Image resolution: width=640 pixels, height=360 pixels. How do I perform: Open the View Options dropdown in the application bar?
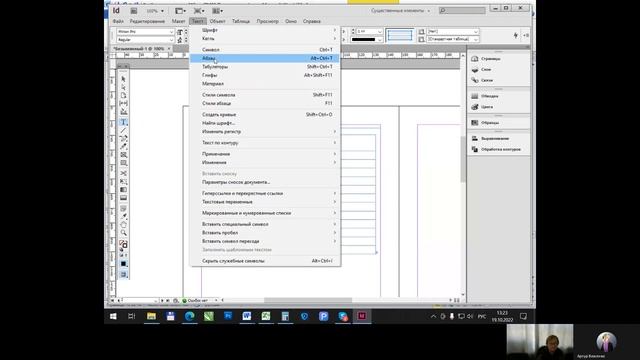(180, 11)
